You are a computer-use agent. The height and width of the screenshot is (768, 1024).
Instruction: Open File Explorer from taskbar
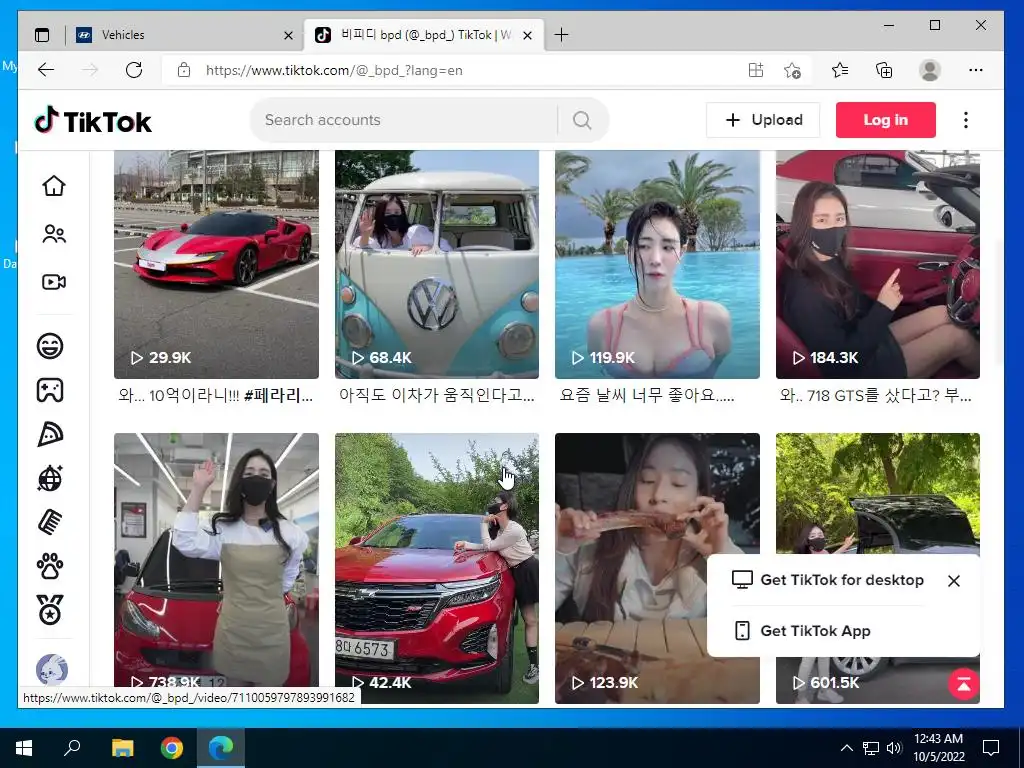point(122,748)
